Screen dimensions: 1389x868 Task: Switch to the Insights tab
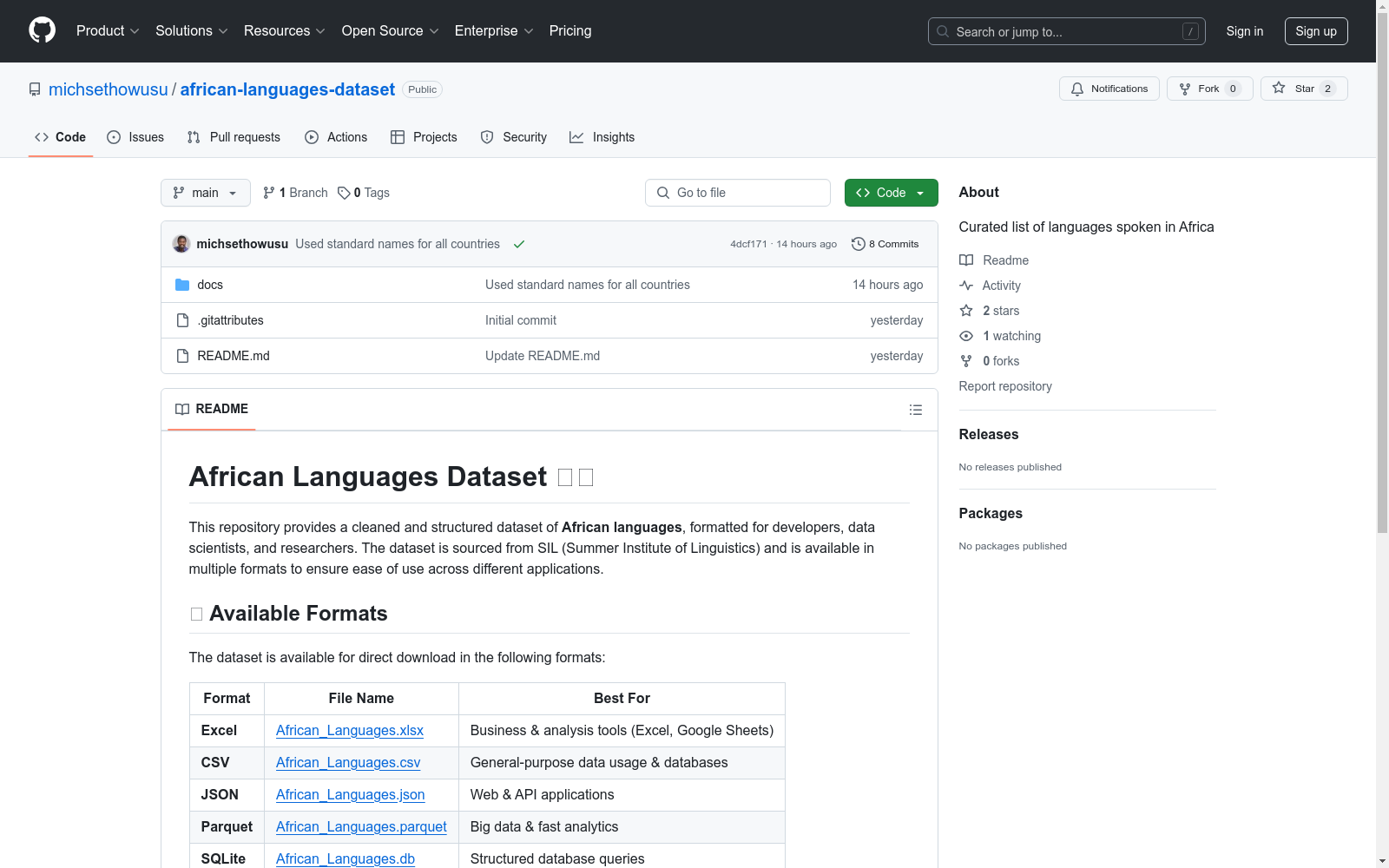602,137
